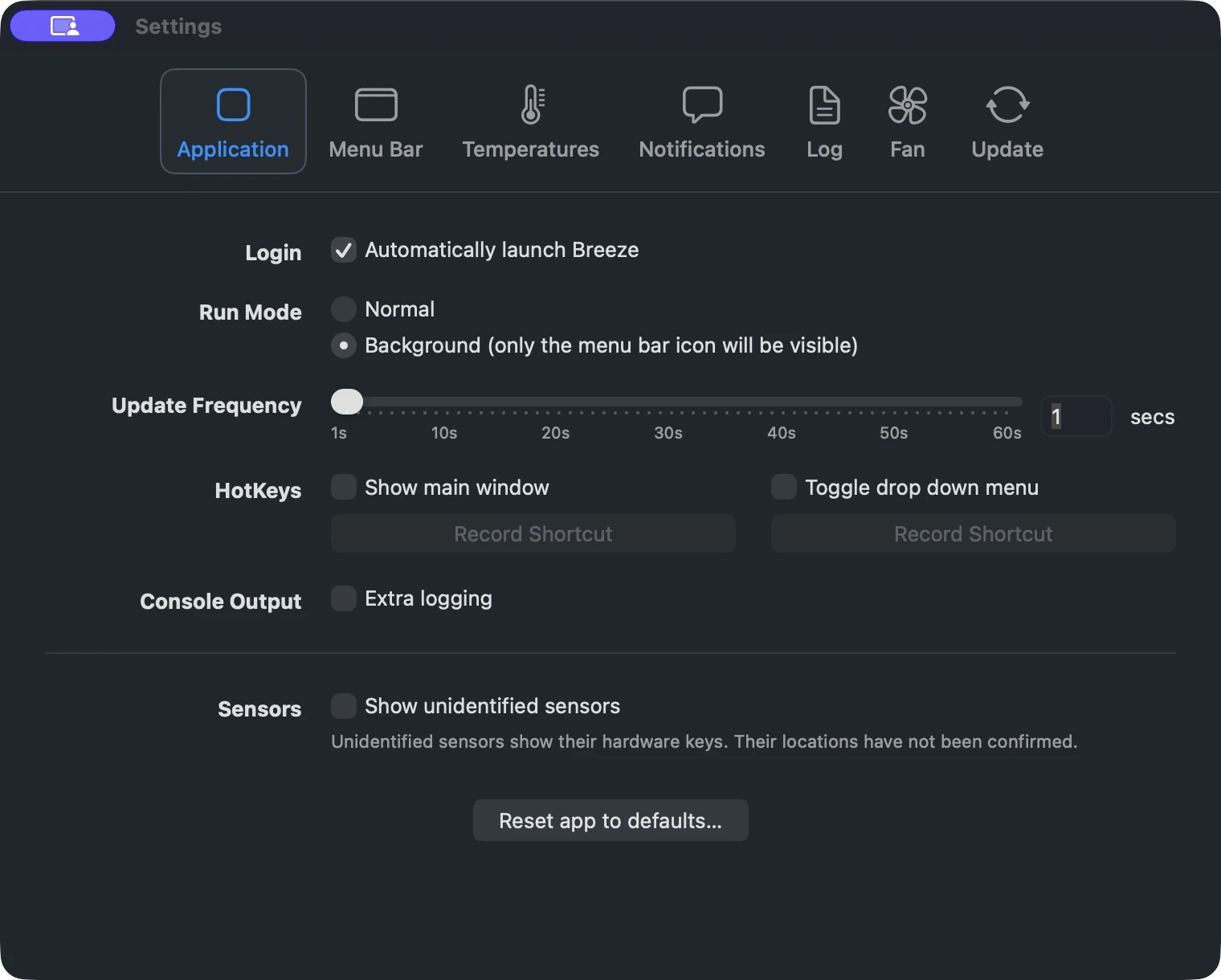
Task: Click the Application tab label text
Action: 233,149
